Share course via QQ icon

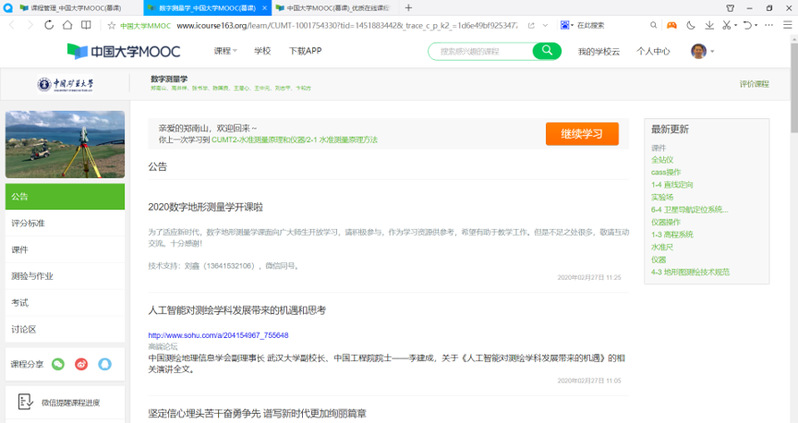(105, 365)
